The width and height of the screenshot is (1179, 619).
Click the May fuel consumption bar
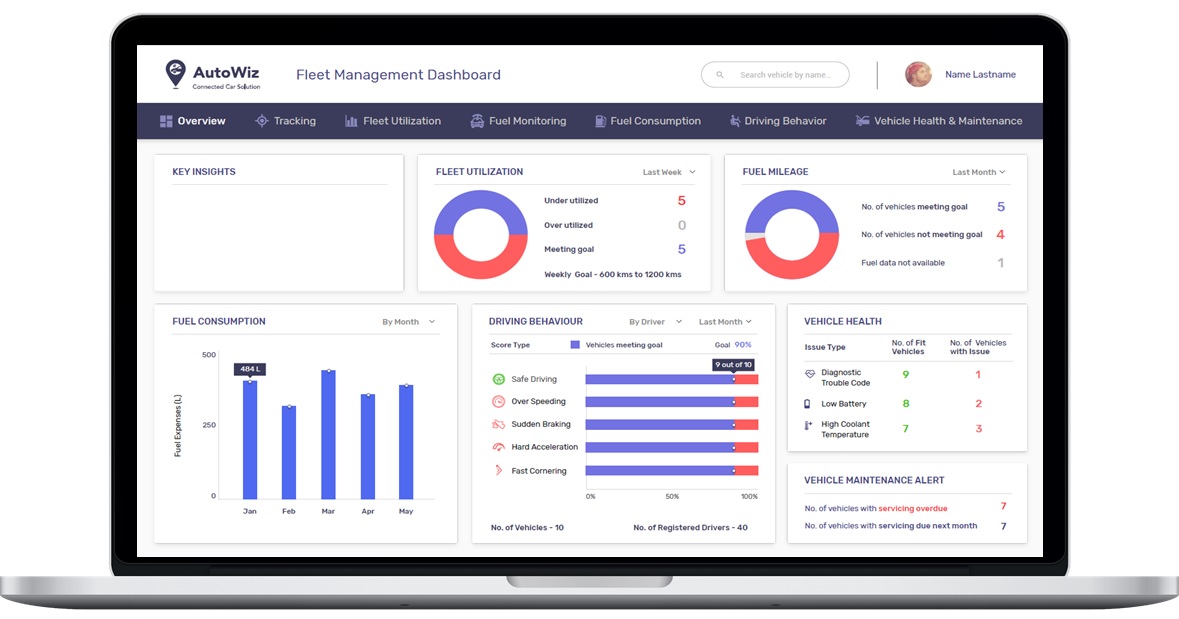click(x=406, y=442)
